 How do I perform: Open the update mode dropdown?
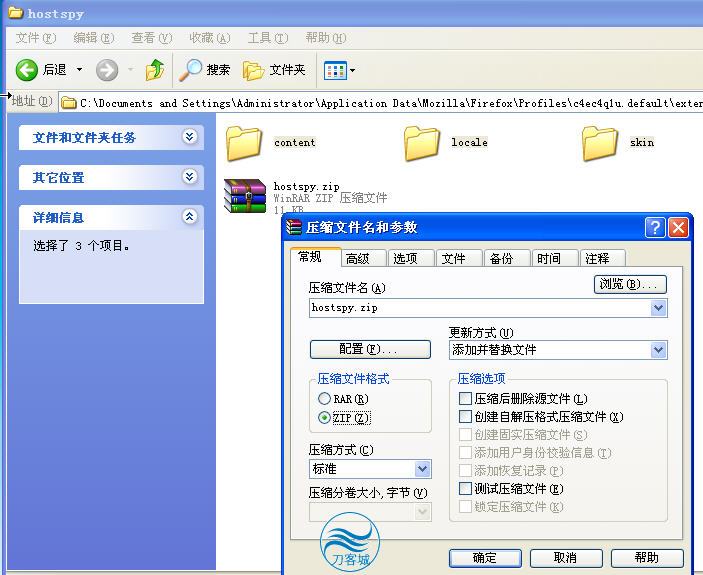tap(658, 350)
